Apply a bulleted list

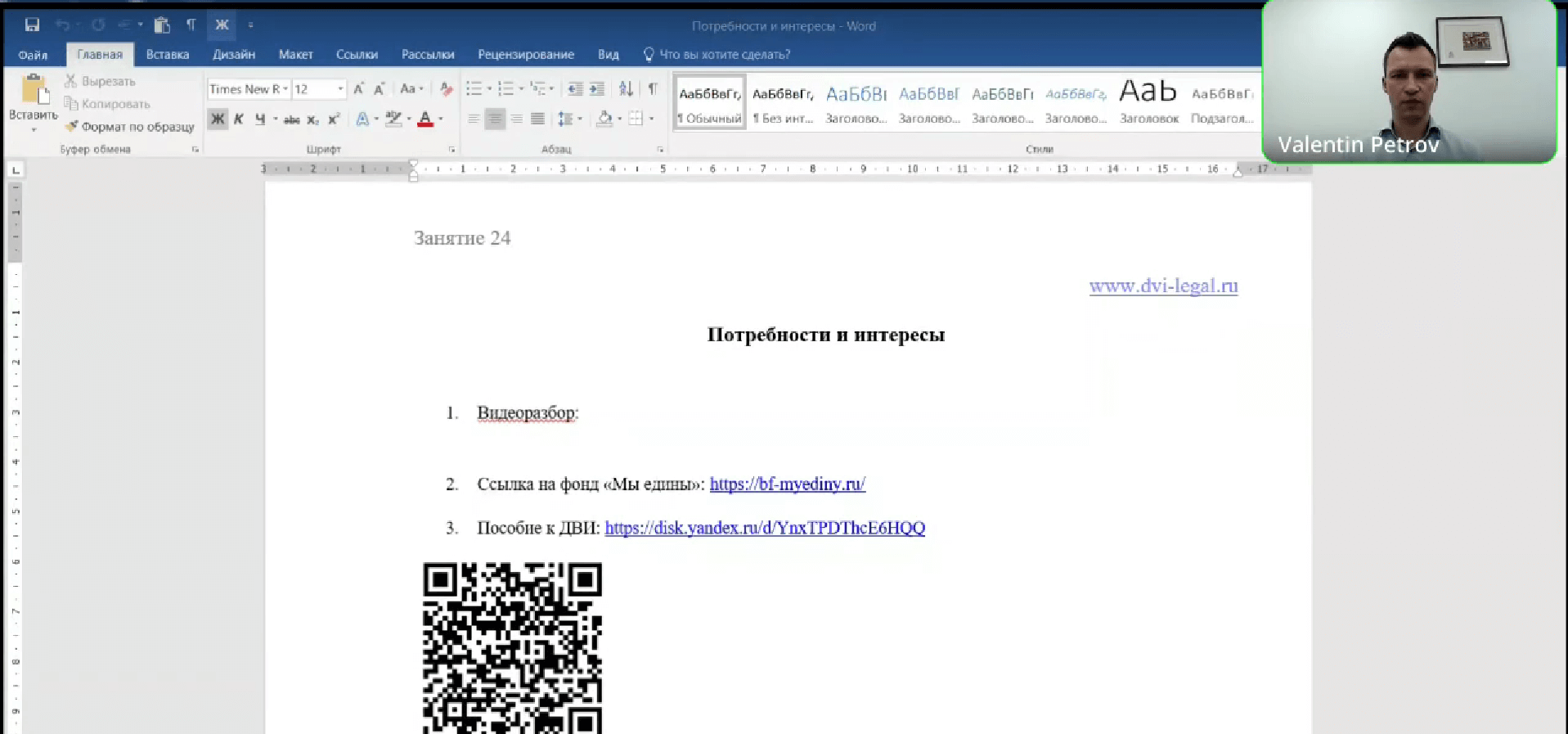pos(474,88)
